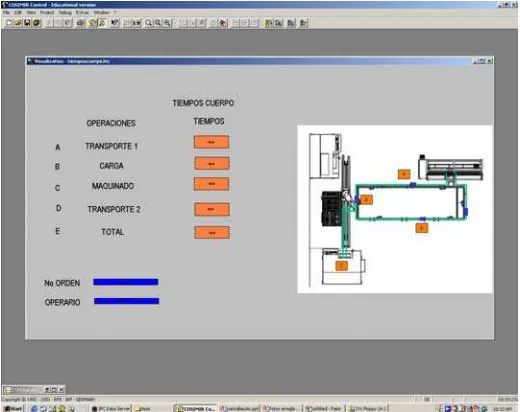Click the TRANSPORTE 1 orange time field
Image resolution: width=520 pixels, height=412 pixels.
(211, 142)
